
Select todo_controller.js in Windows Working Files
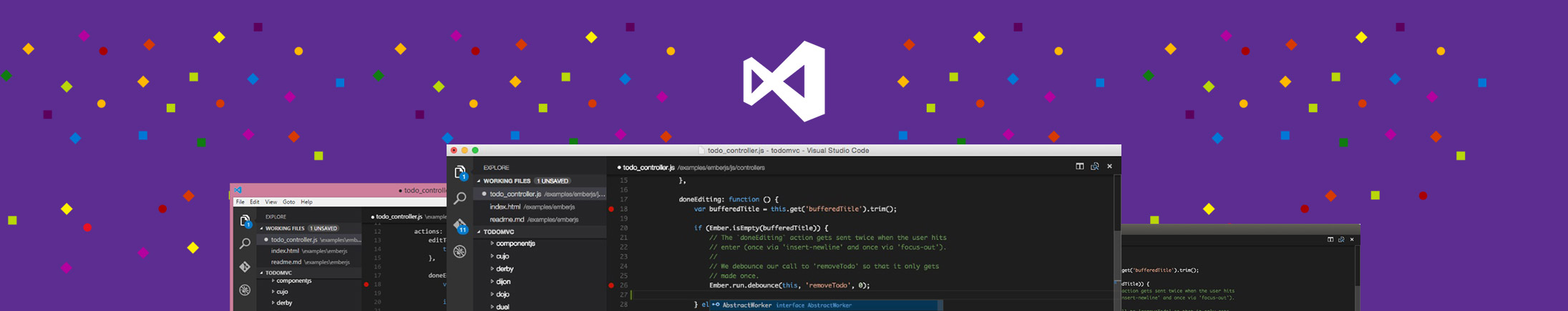[309, 240]
